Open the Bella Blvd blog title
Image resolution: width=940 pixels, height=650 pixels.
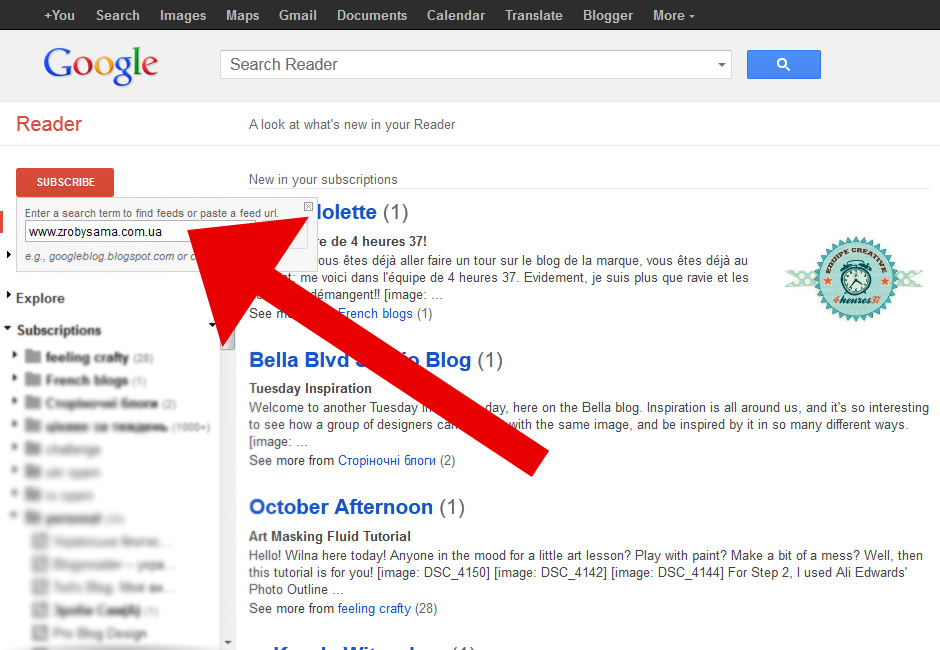coord(360,360)
